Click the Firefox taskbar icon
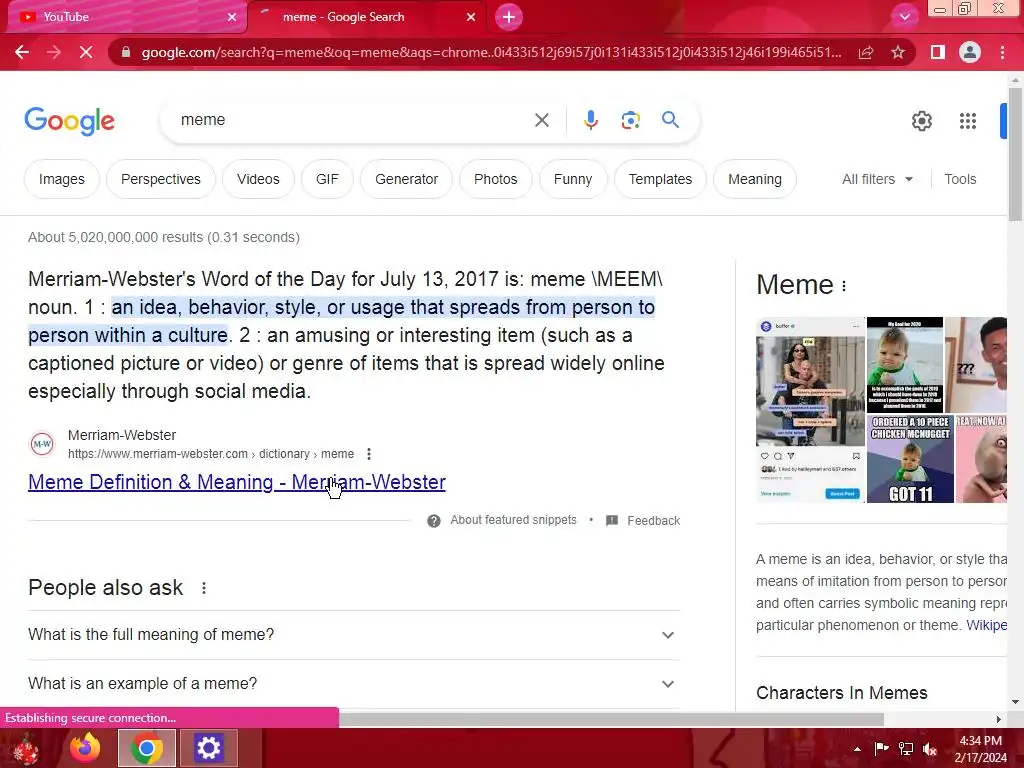This screenshot has height=768, width=1024. point(86,748)
